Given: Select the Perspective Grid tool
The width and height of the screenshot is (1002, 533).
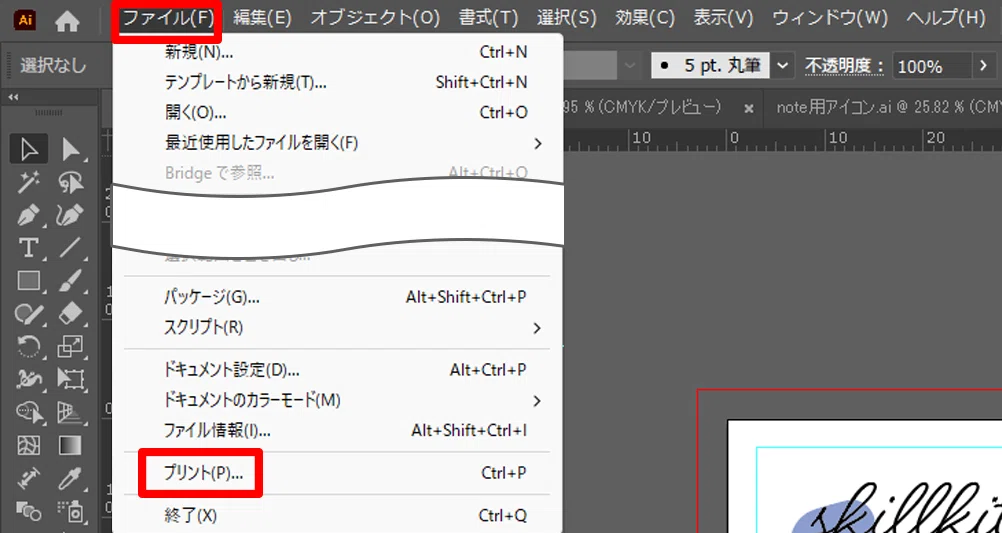Looking at the screenshot, I should (70, 412).
